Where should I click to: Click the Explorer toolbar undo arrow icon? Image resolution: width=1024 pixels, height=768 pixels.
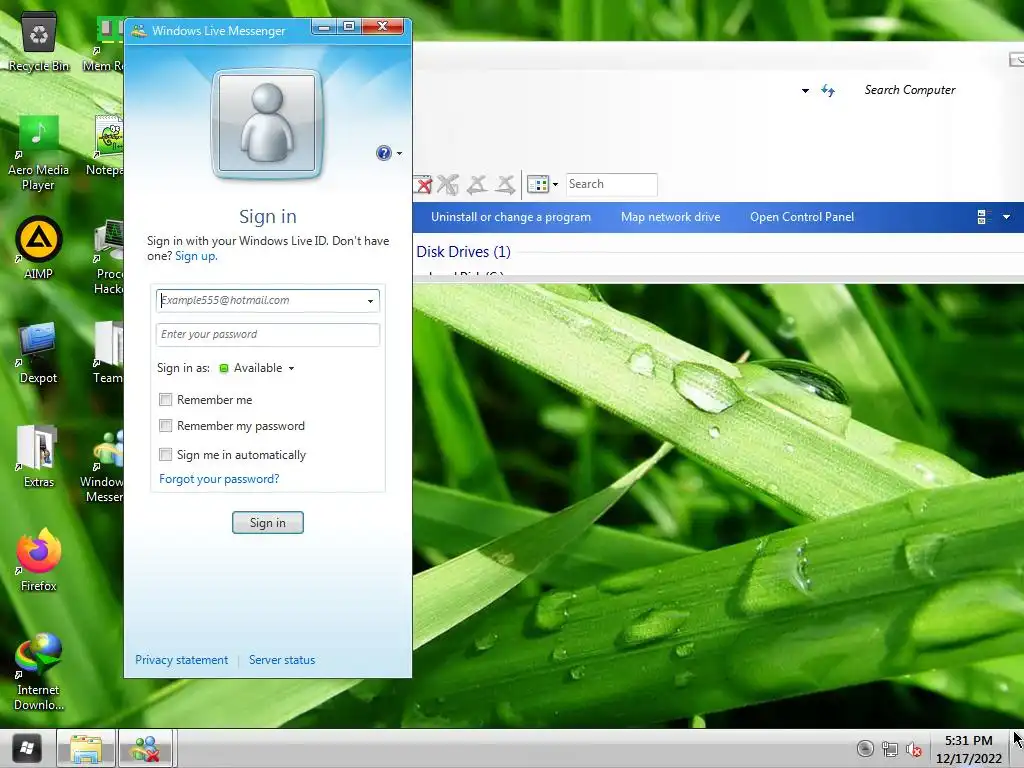click(x=477, y=185)
